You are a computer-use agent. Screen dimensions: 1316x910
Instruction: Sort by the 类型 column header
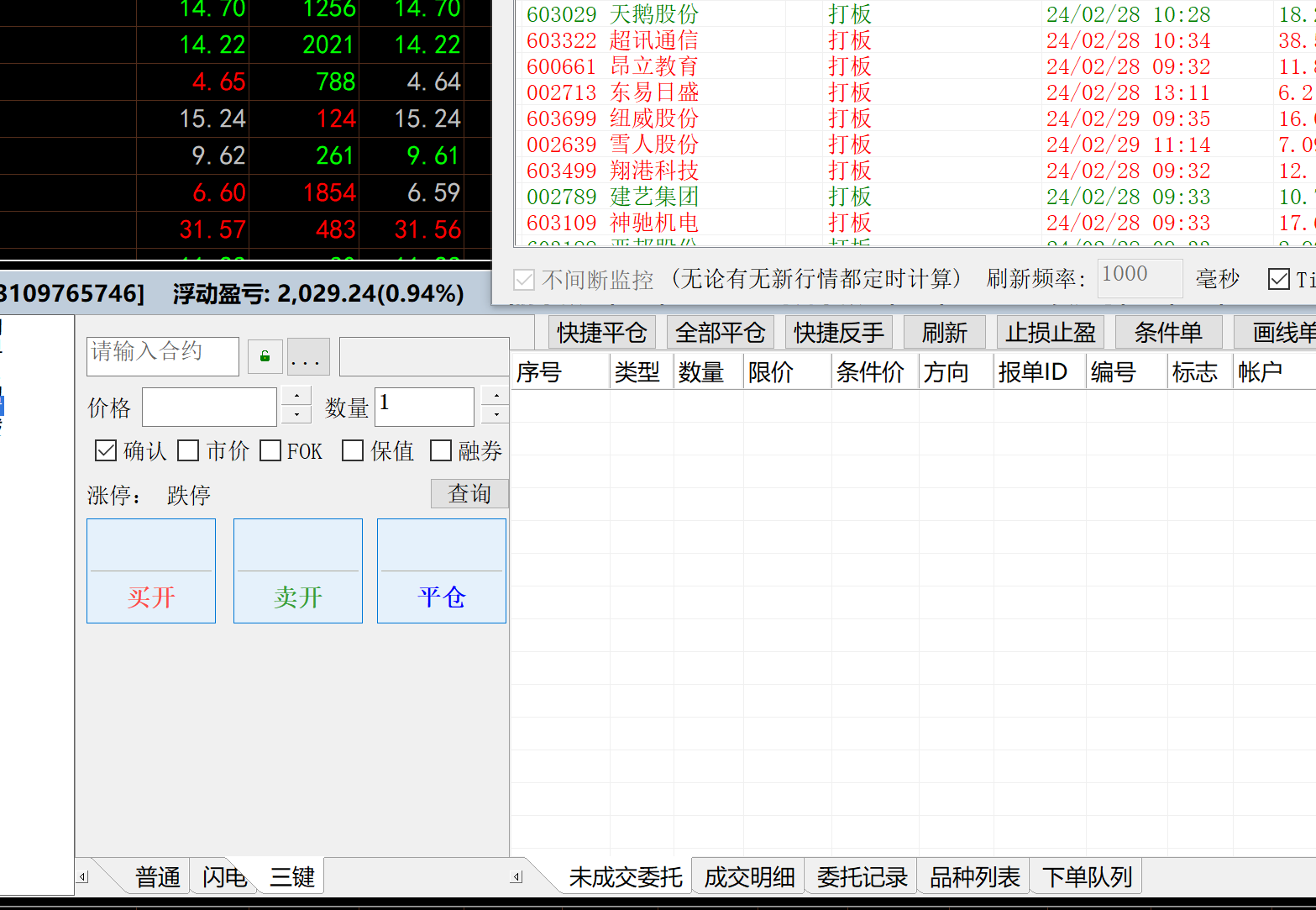coord(642,371)
